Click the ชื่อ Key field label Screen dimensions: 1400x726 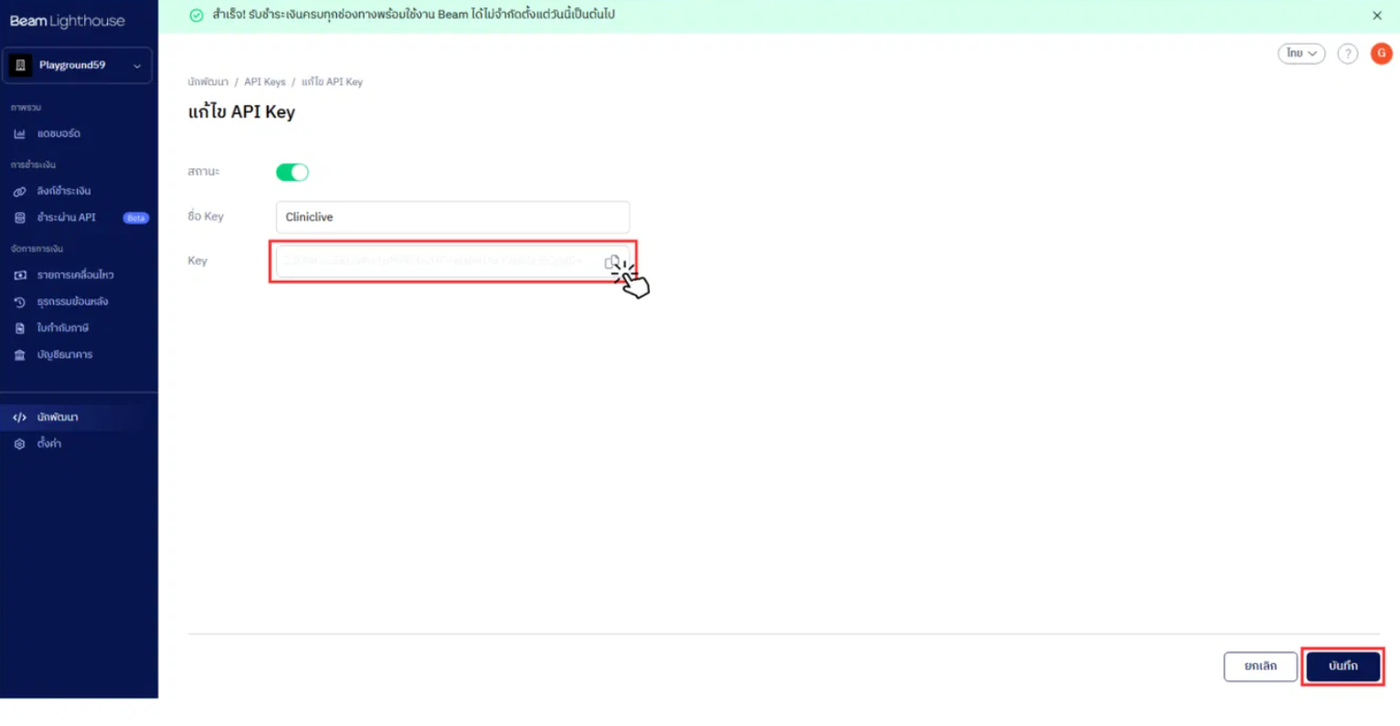coord(206,216)
